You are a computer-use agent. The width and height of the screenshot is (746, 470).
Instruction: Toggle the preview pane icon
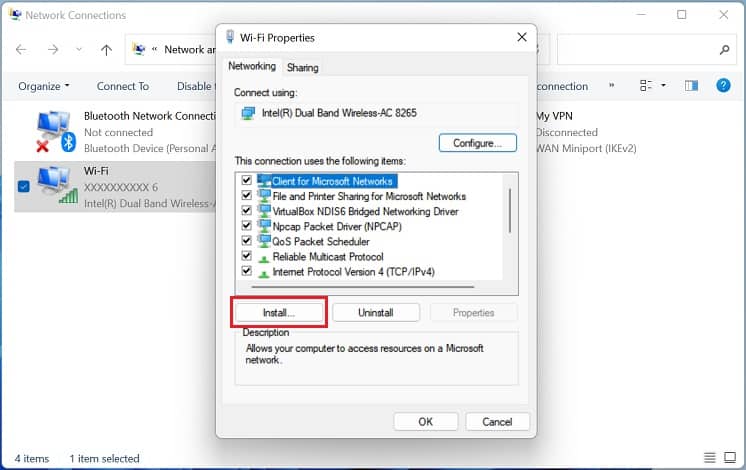click(691, 86)
